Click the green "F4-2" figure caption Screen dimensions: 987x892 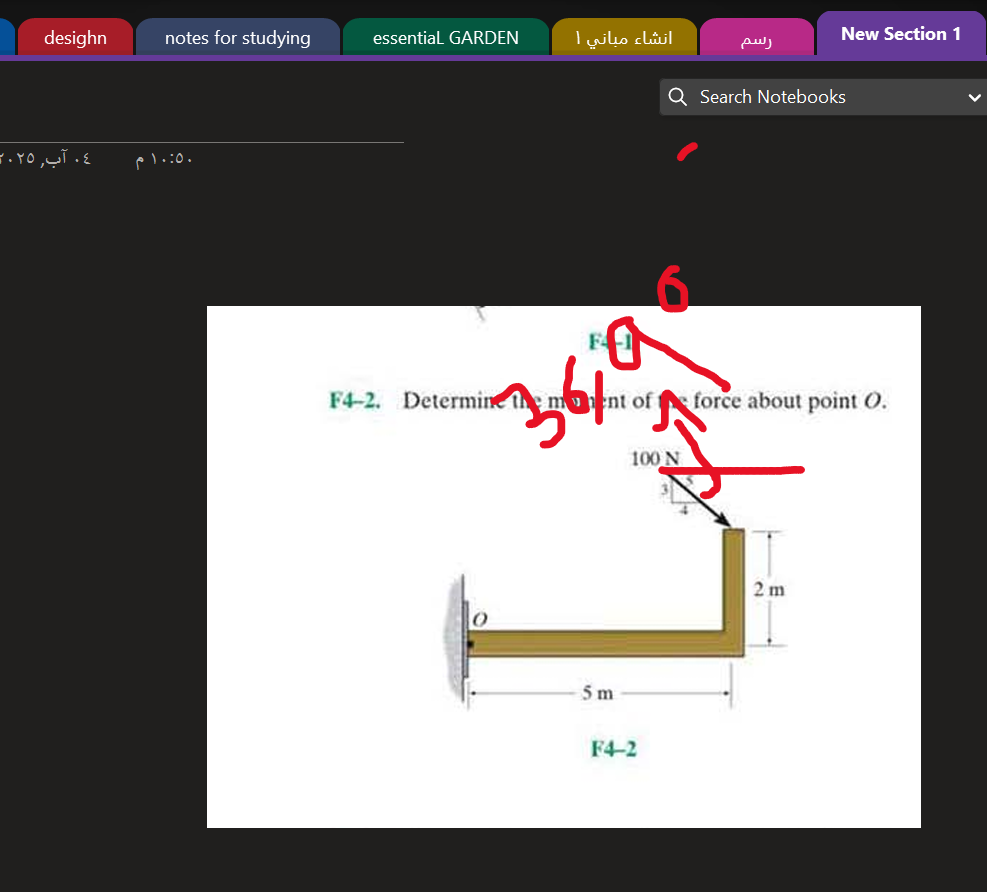click(x=612, y=747)
